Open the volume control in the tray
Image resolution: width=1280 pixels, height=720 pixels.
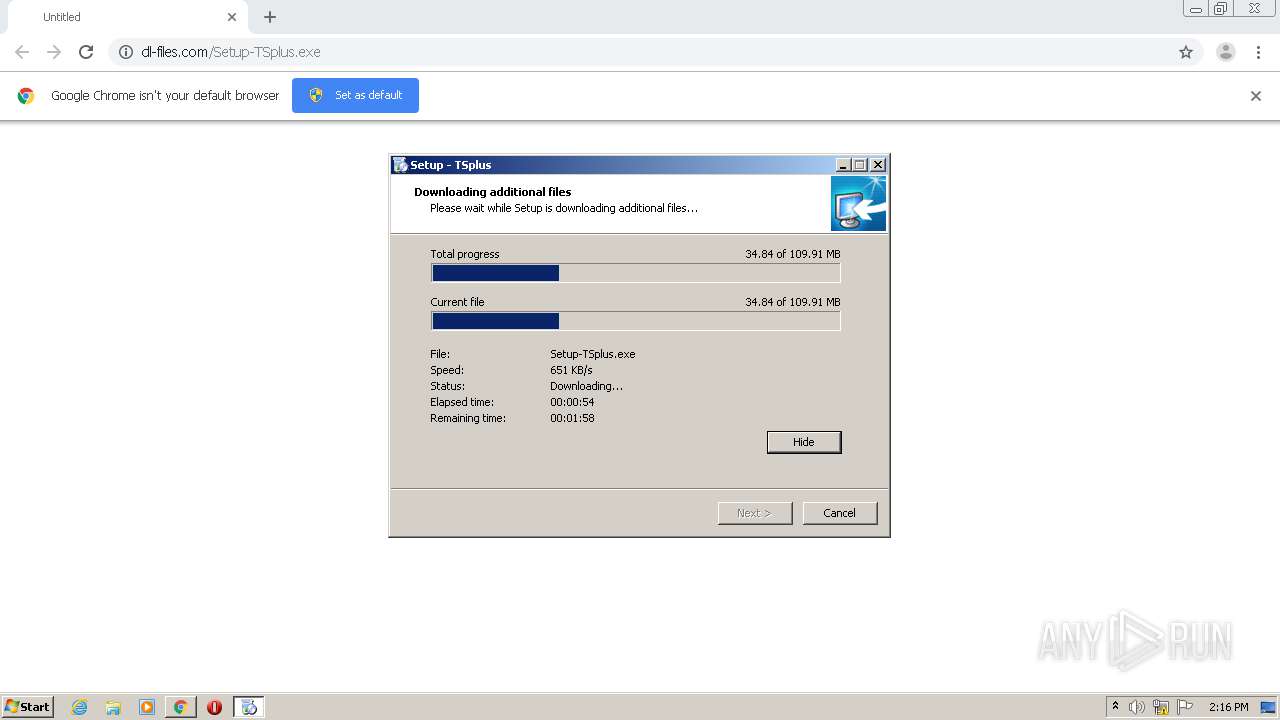[1137, 707]
